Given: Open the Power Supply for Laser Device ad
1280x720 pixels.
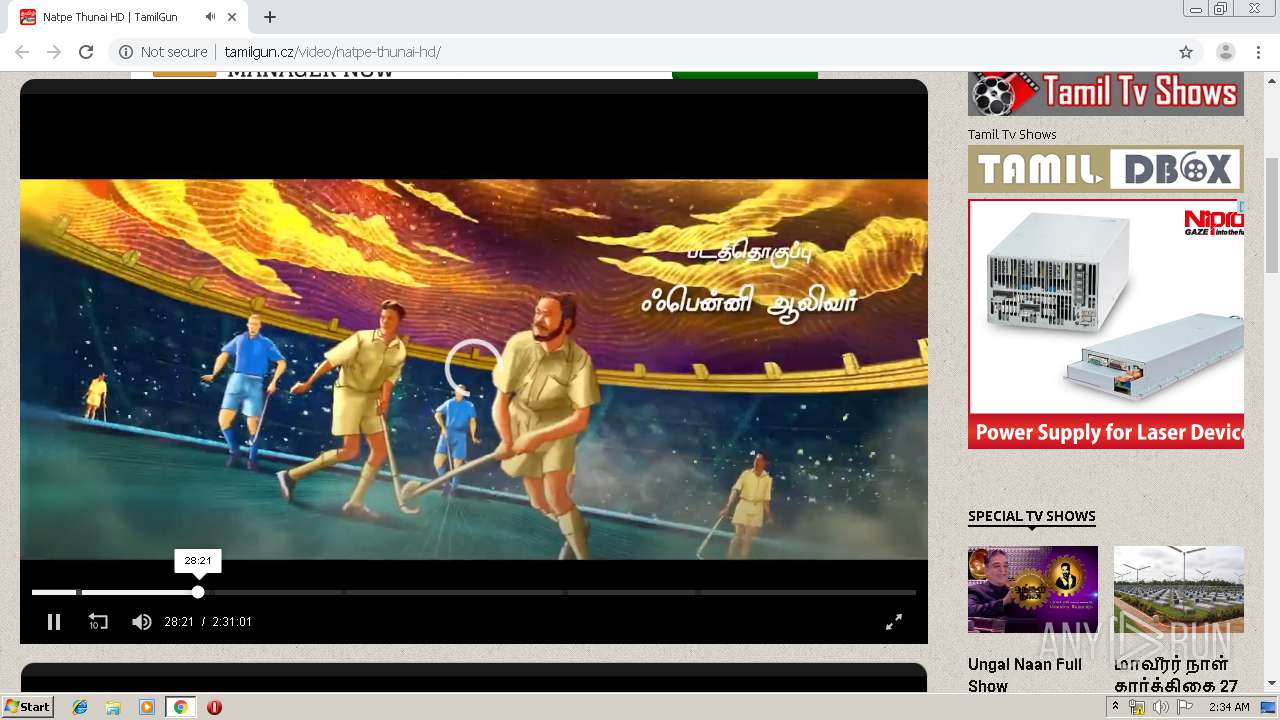Looking at the screenshot, I should pyautogui.click(x=1106, y=324).
